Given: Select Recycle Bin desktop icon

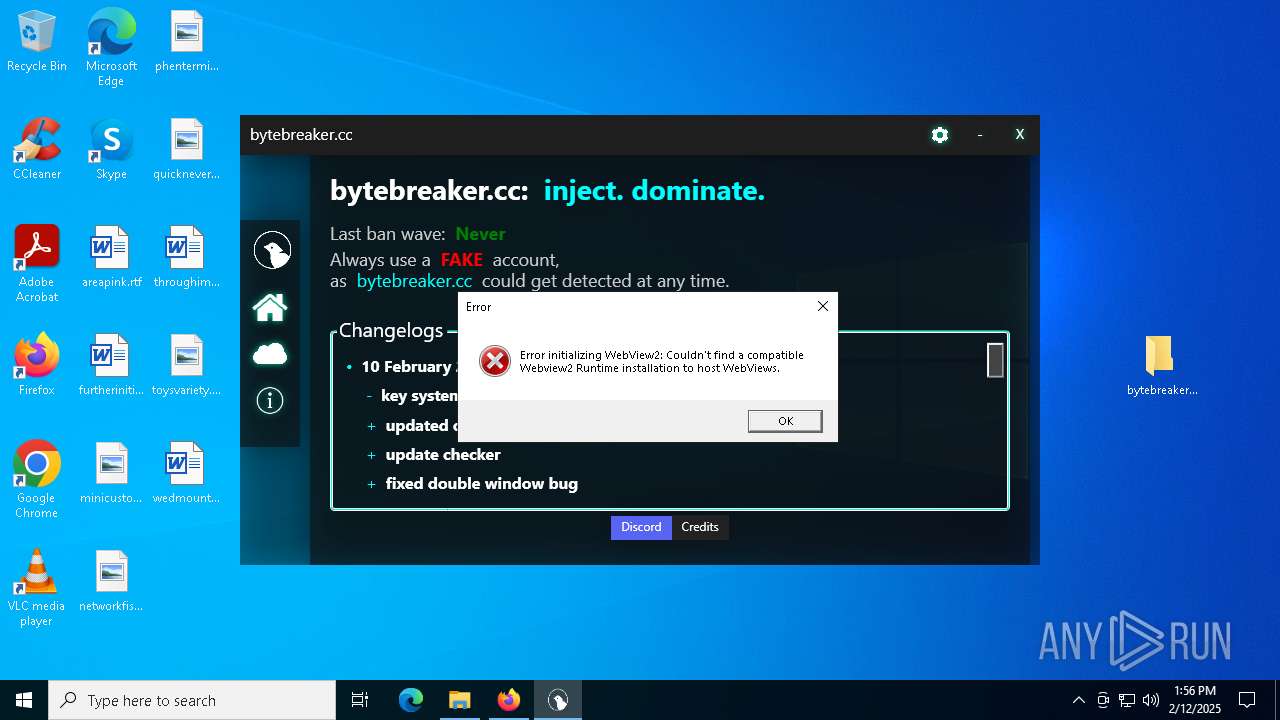Looking at the screenshot, I should (x=37, y=42).
